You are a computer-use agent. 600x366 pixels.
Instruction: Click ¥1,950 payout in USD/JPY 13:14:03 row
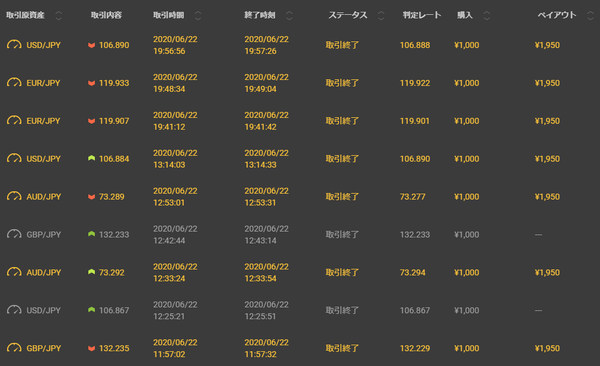[547, 159]
